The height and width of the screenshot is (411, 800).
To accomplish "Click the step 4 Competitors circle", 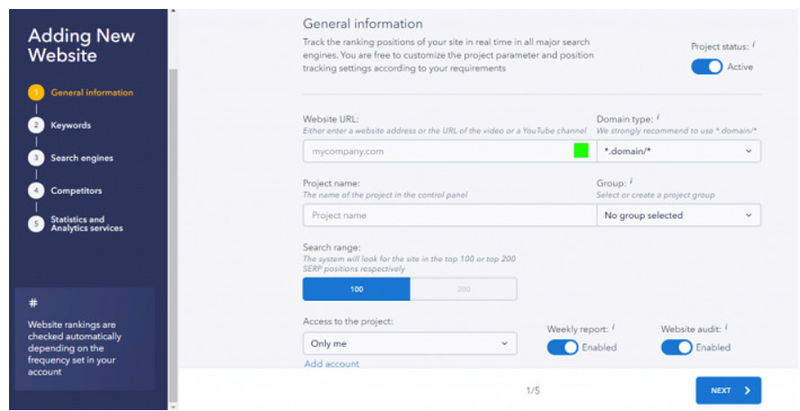I will (36, 190).
